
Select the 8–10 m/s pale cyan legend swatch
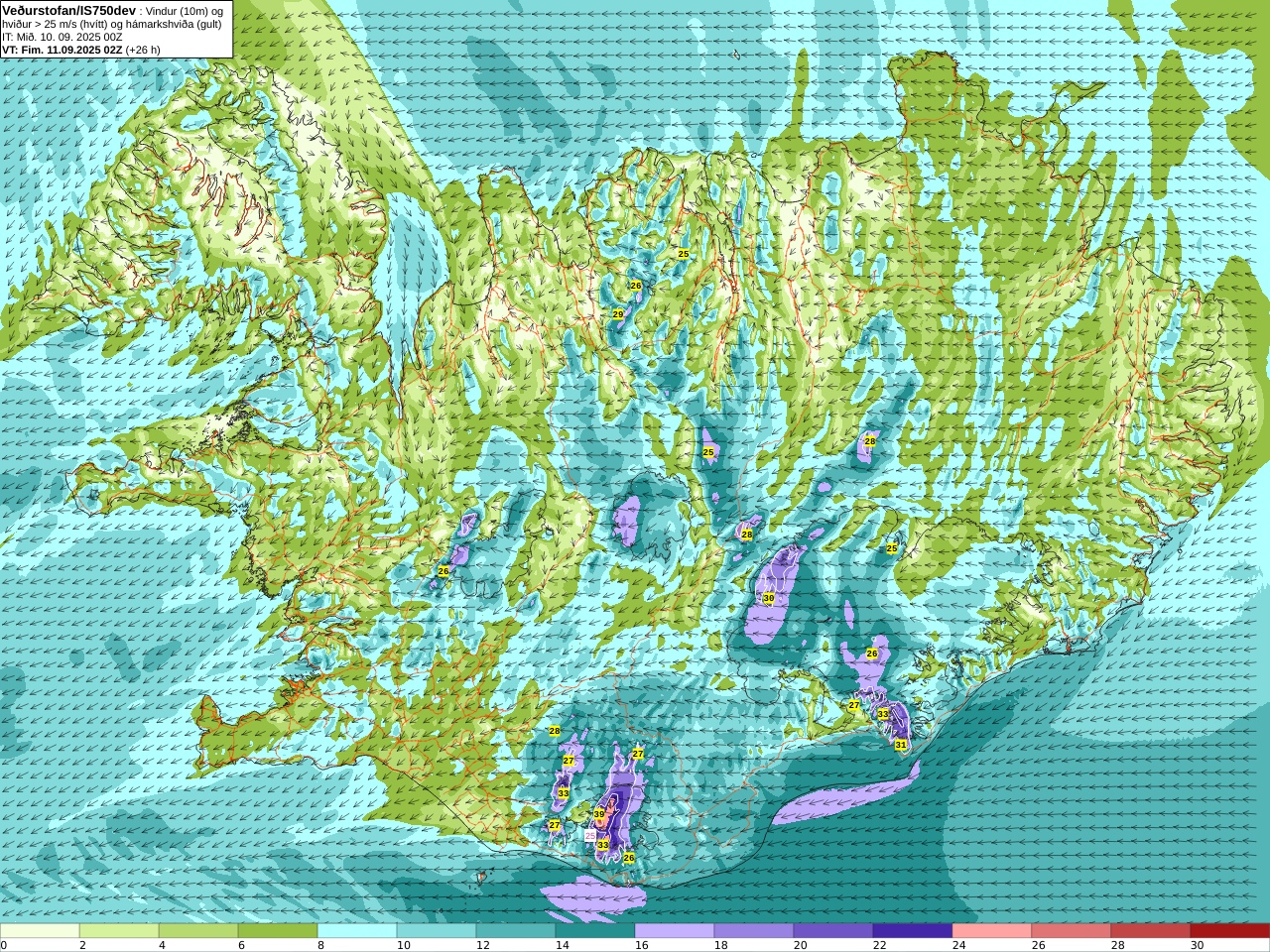[357, 931]
